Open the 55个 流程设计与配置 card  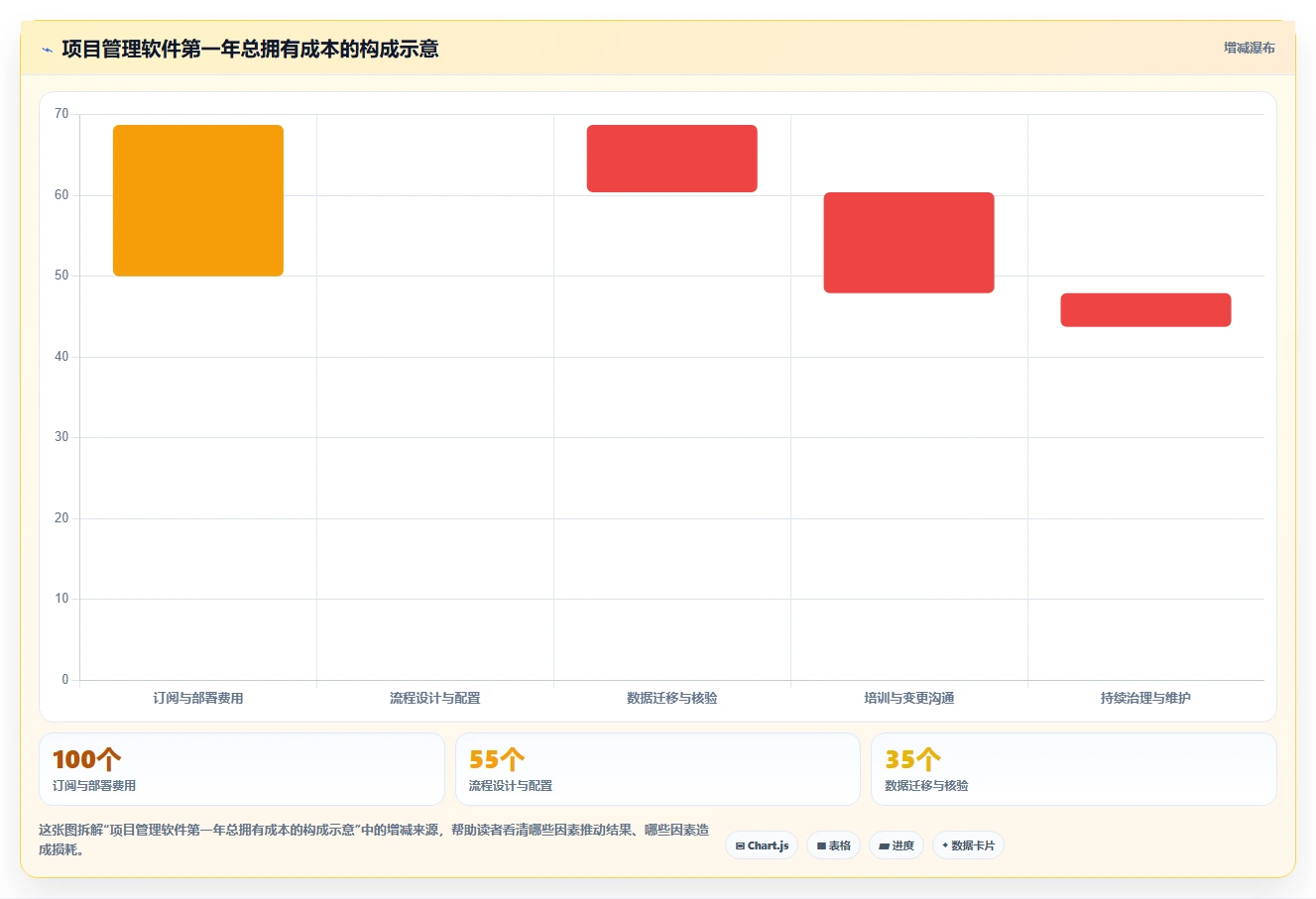(x=658, y=769)
